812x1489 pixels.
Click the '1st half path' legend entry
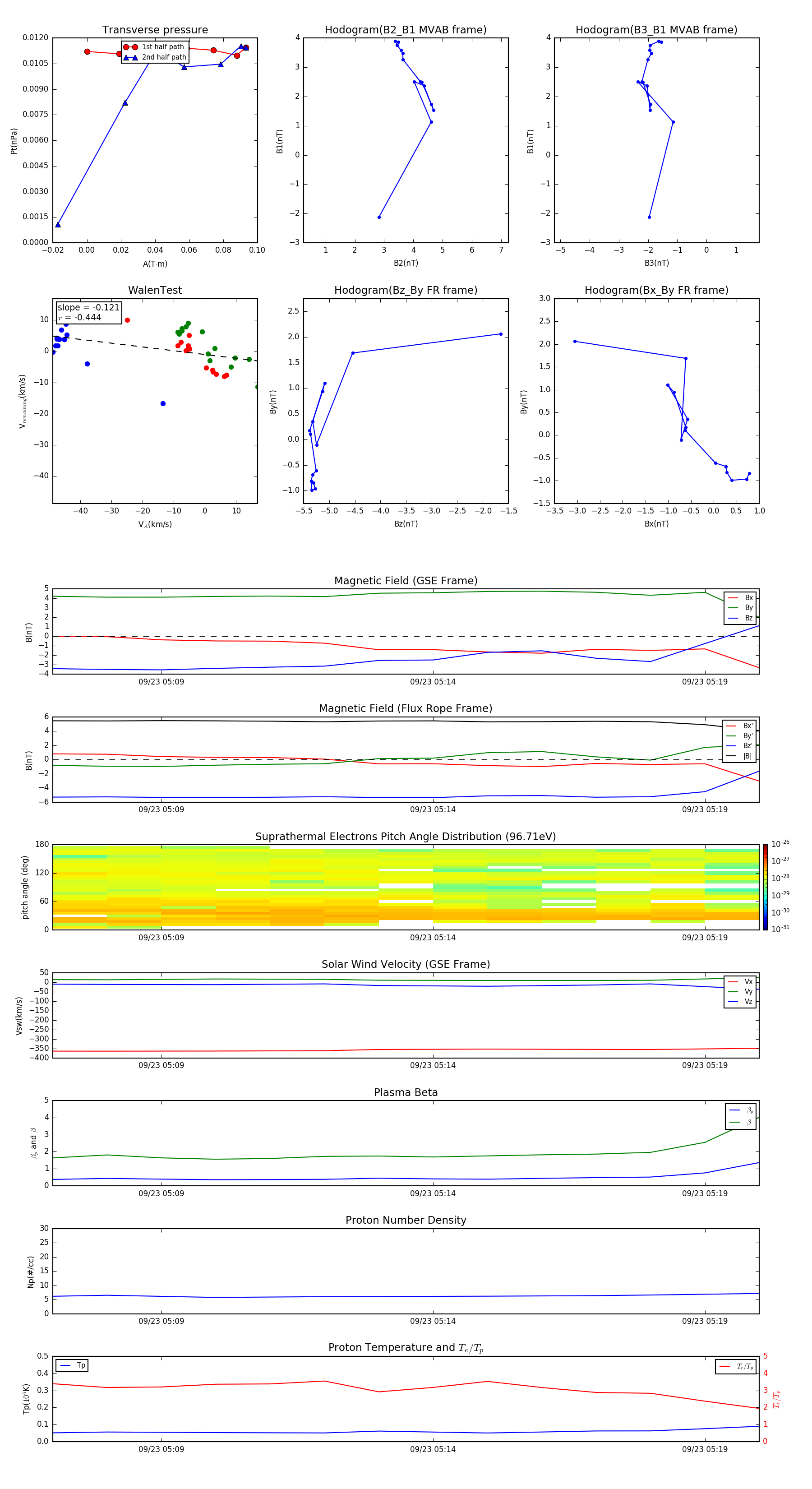(154, 47)
